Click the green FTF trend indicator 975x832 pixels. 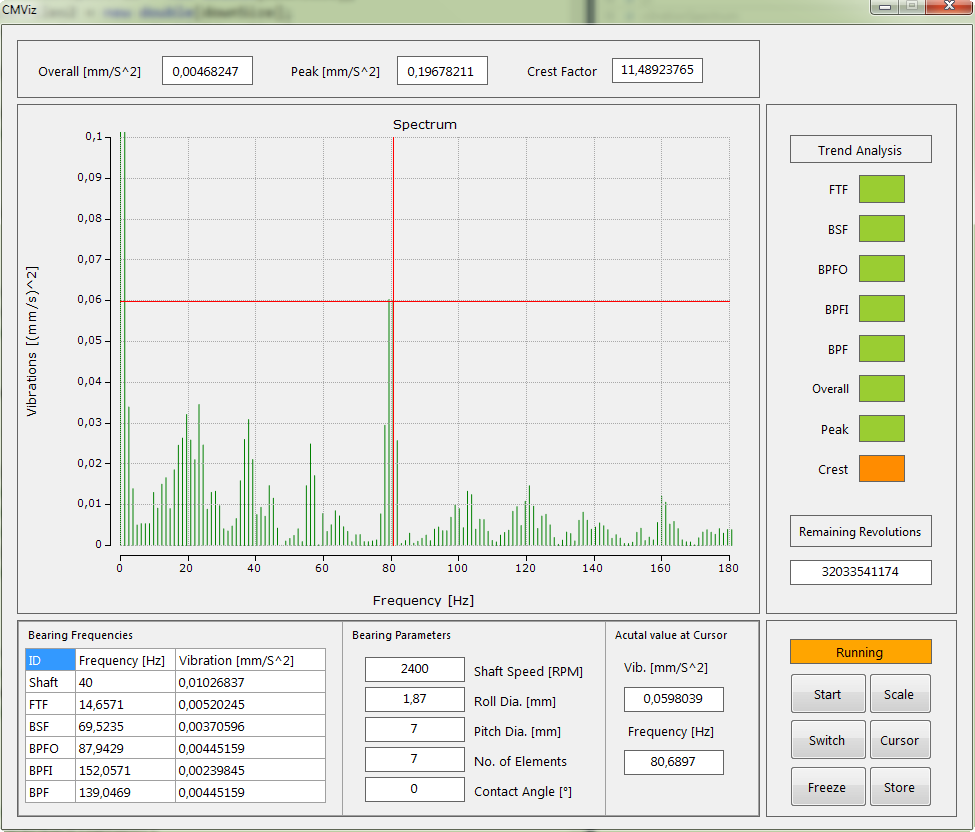tap(881, 189)
